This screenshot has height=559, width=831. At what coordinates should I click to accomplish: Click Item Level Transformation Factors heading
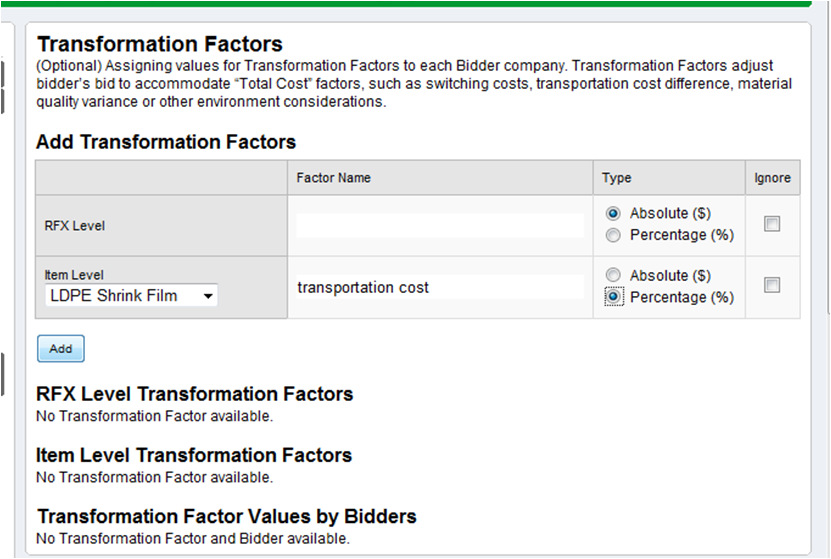tap(194, 455)
